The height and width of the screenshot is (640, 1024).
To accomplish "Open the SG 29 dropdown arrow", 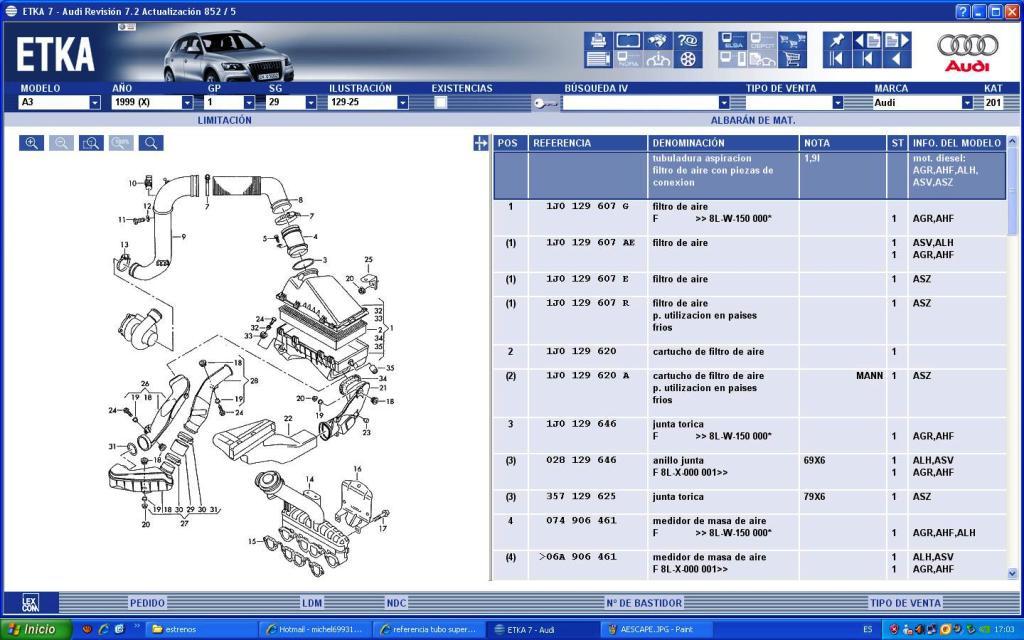I will click(x=311, y=103).
